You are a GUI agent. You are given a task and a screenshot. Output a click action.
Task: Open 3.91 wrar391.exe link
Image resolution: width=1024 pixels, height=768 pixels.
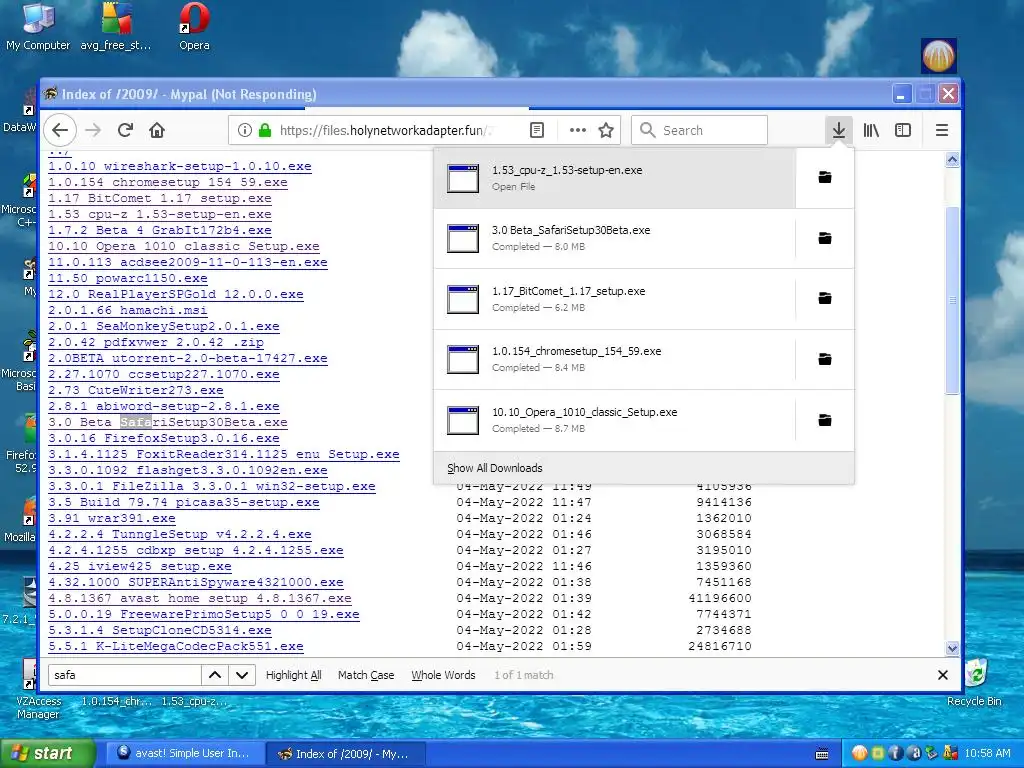pos(112,519)
